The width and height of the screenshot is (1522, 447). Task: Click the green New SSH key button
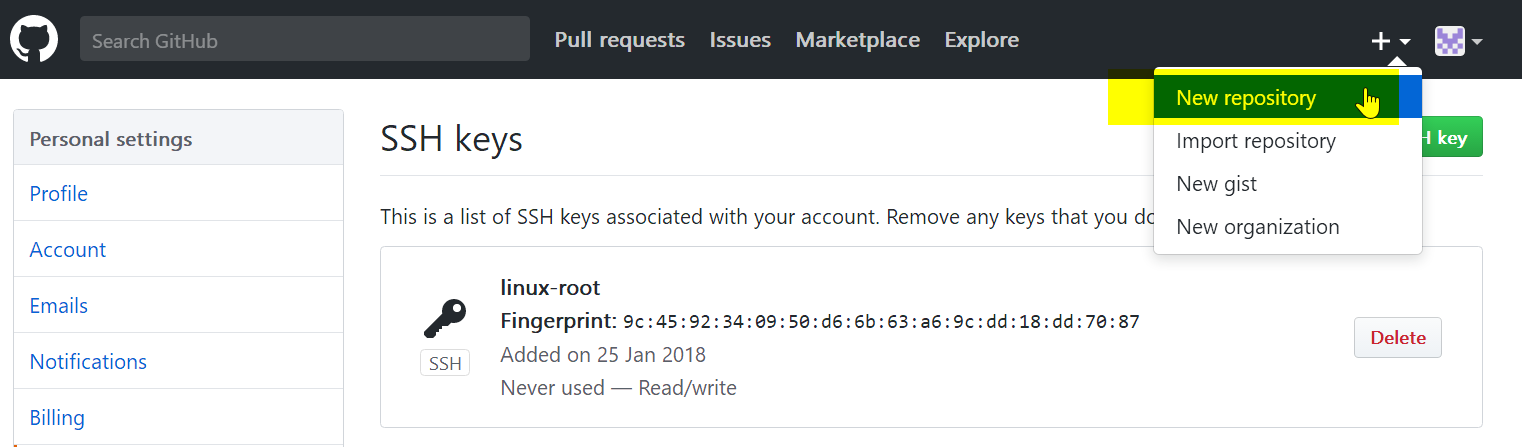[x=1452, y=137]
